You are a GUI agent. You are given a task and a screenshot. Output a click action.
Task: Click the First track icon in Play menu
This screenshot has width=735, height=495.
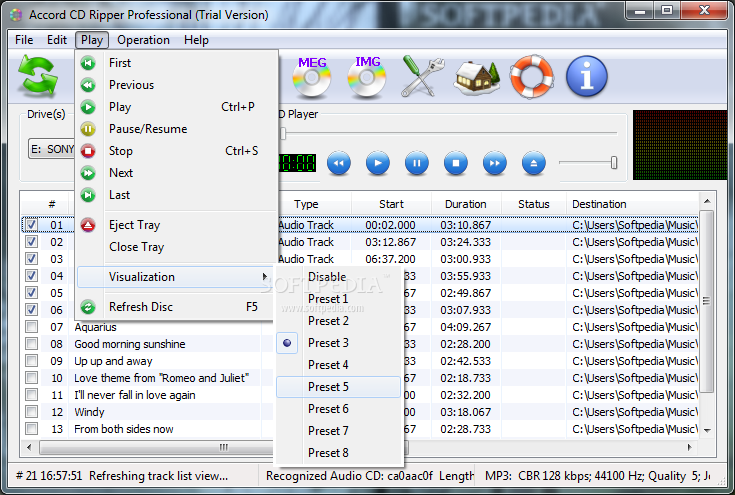click(x=88, y=63)
